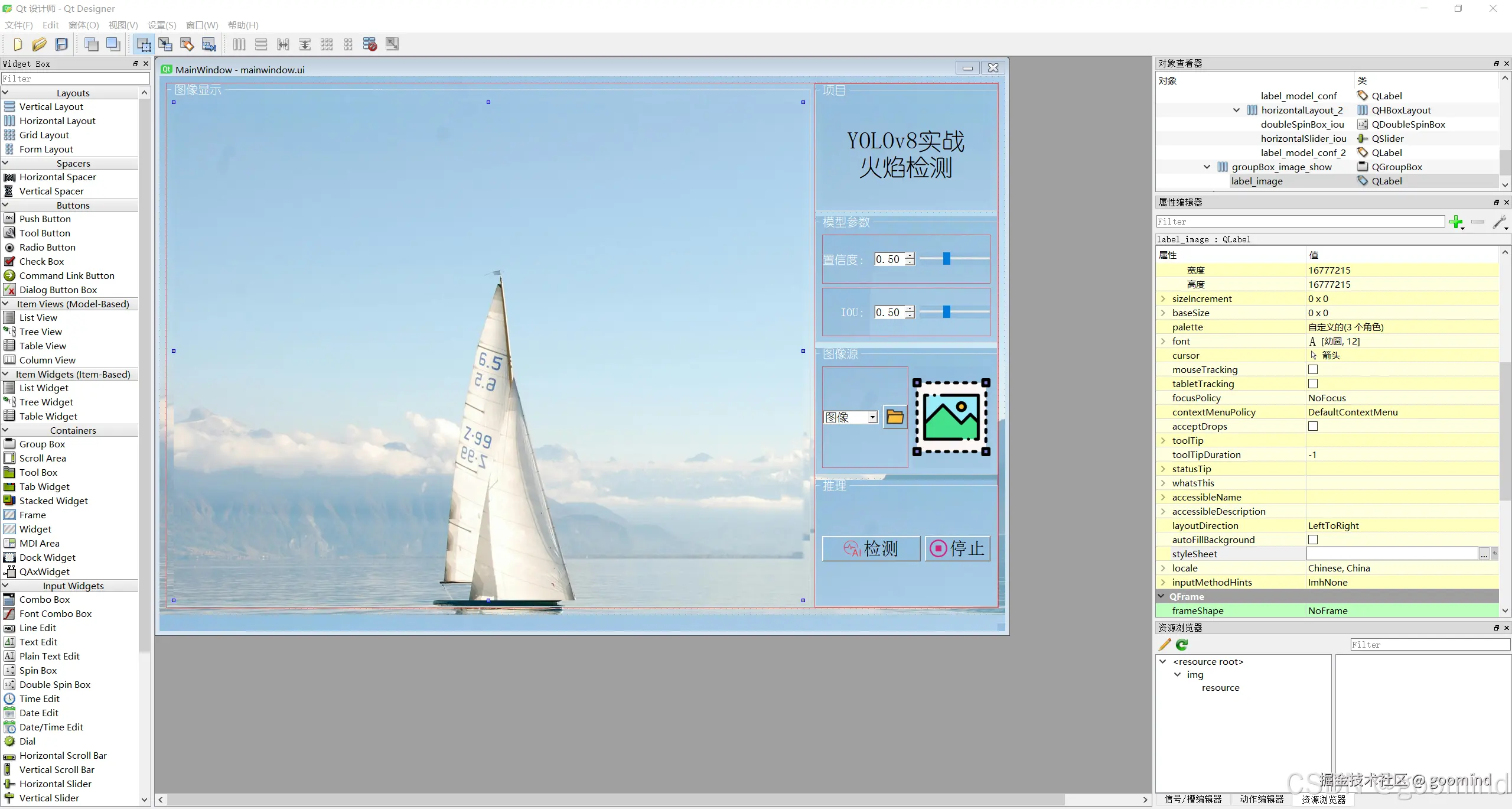Screen dimensions: 1512x809
Task: Switch to the 动作编辑器 tab
Action: pyautogui.click(x=1262, y=799)
